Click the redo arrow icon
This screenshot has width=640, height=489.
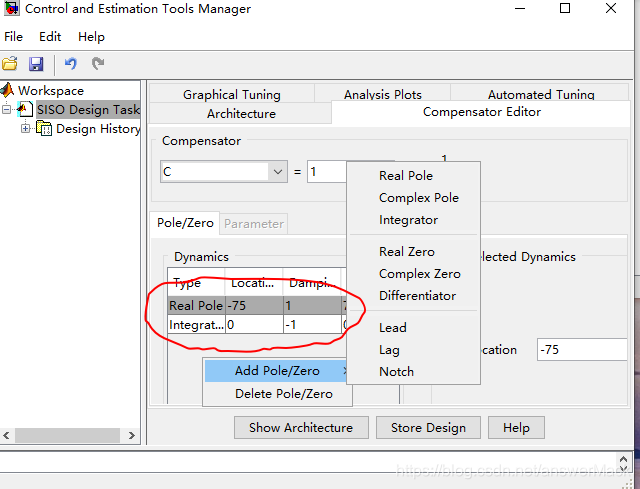point(98,64)
